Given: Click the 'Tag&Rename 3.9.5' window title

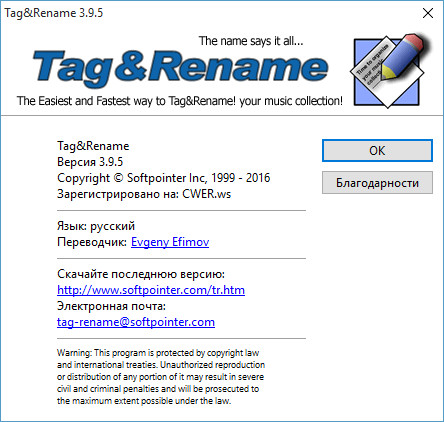Looking at the screenshot, I should 54,13.
